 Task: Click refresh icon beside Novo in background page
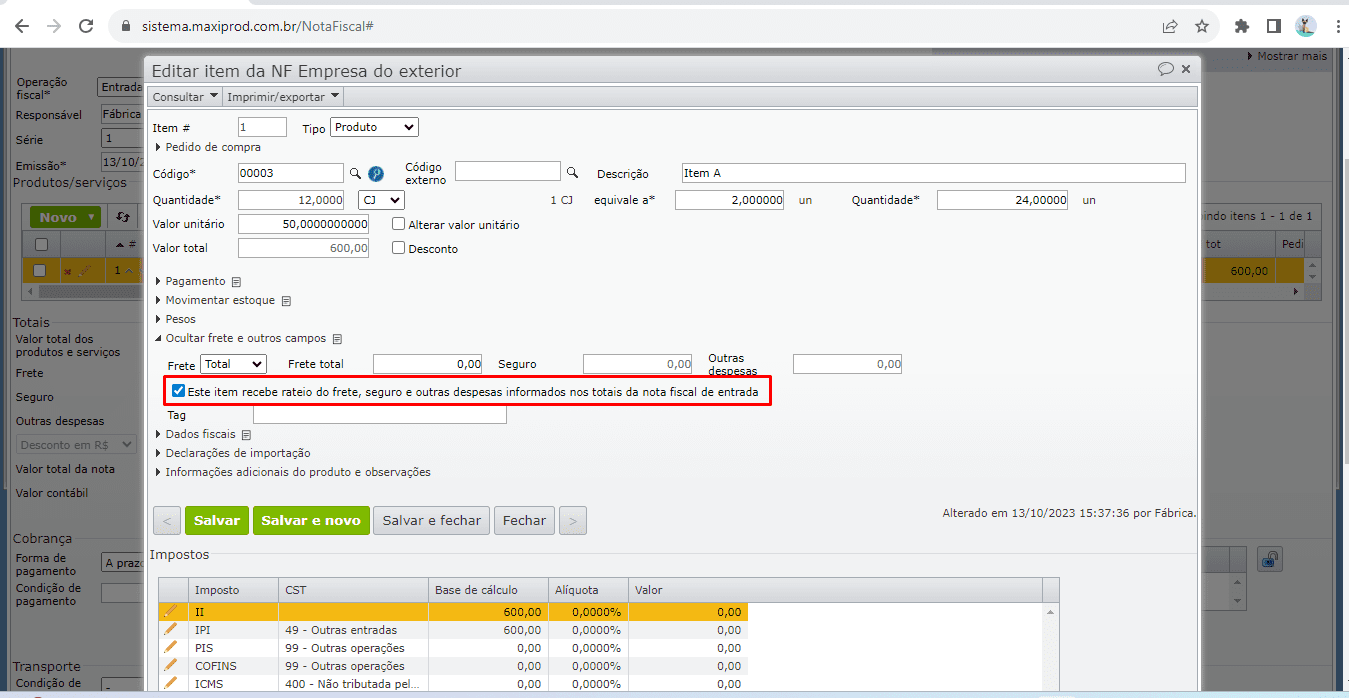click(x=123, y=217)
